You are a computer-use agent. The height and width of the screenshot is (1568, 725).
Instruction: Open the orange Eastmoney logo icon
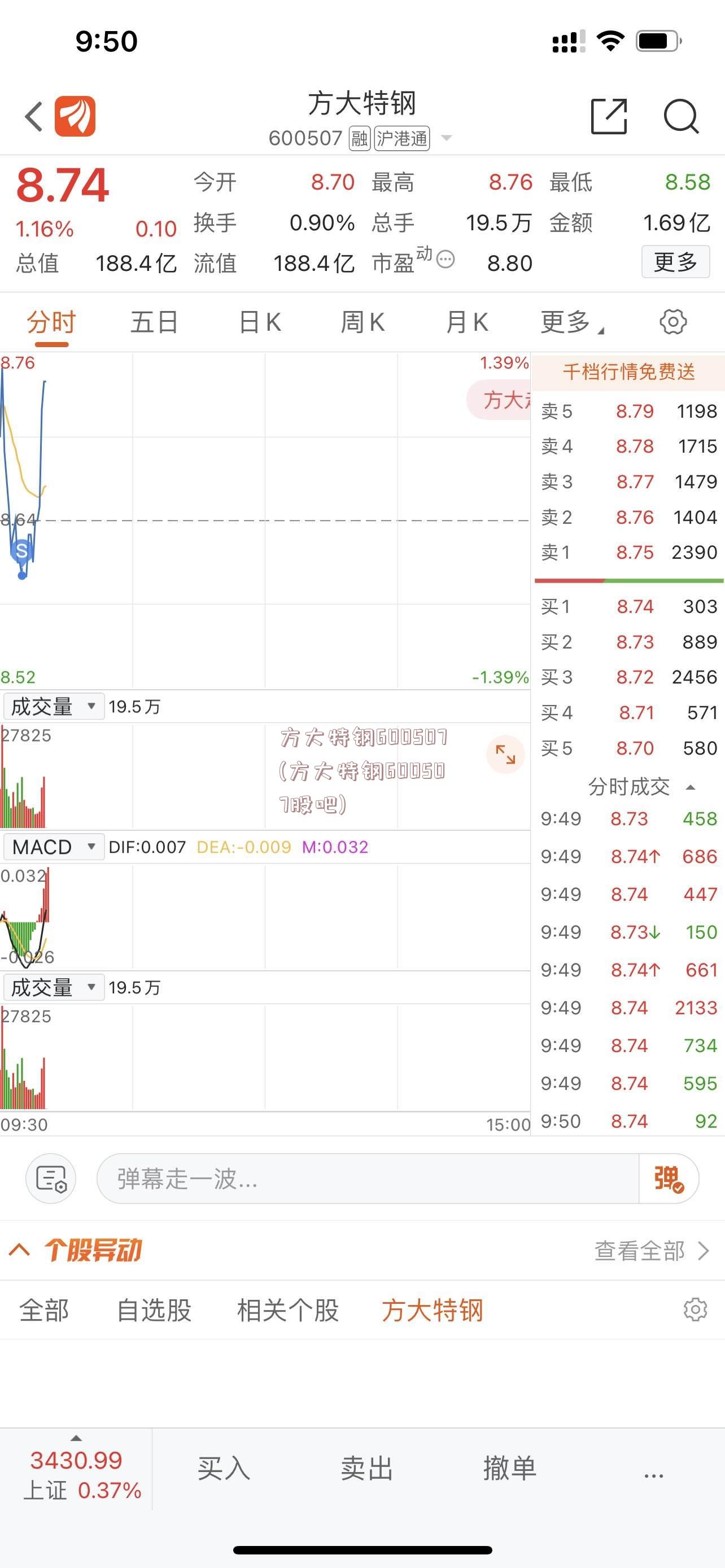pos(75,116)
